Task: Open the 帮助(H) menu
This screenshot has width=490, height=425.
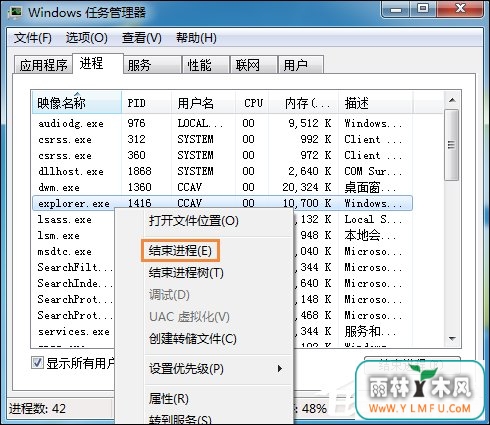Action: pyautogui.click(x=196, y=38)
